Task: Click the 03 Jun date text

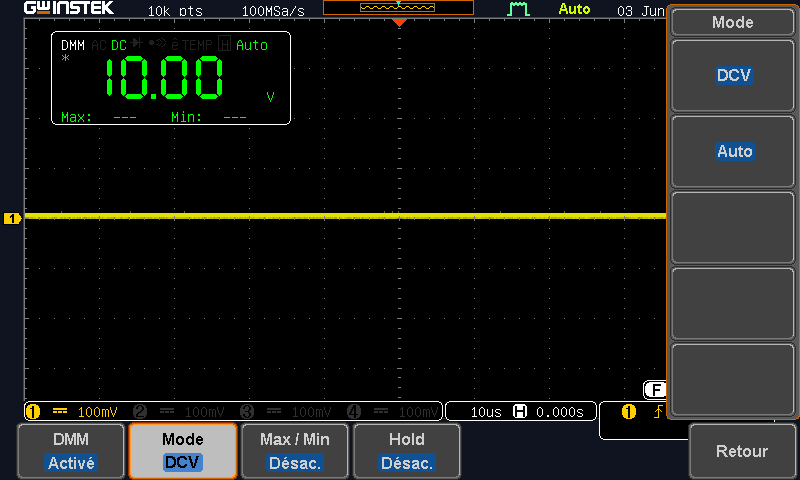Action: click(x=641, y=11)
